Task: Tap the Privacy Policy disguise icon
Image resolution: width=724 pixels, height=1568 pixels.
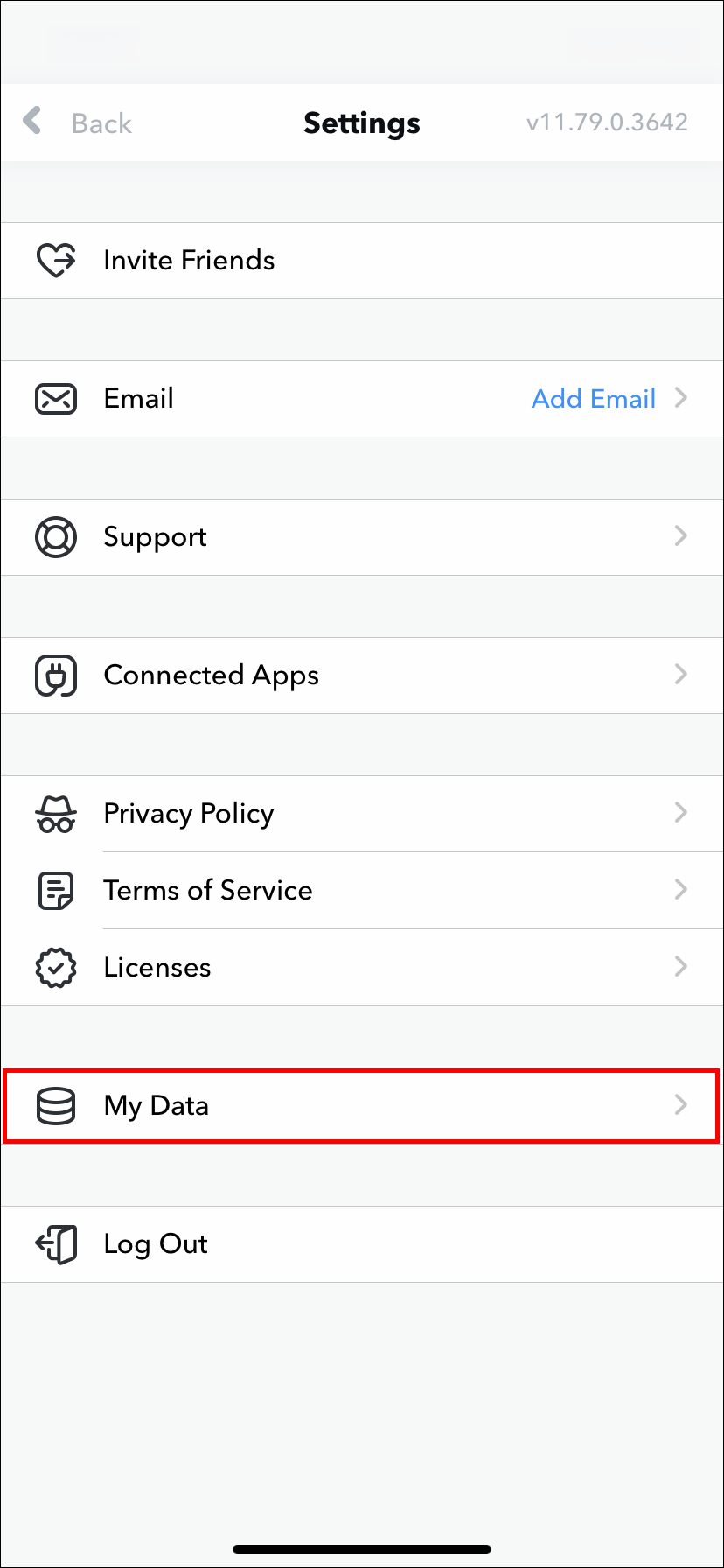Action: [56, 814]
